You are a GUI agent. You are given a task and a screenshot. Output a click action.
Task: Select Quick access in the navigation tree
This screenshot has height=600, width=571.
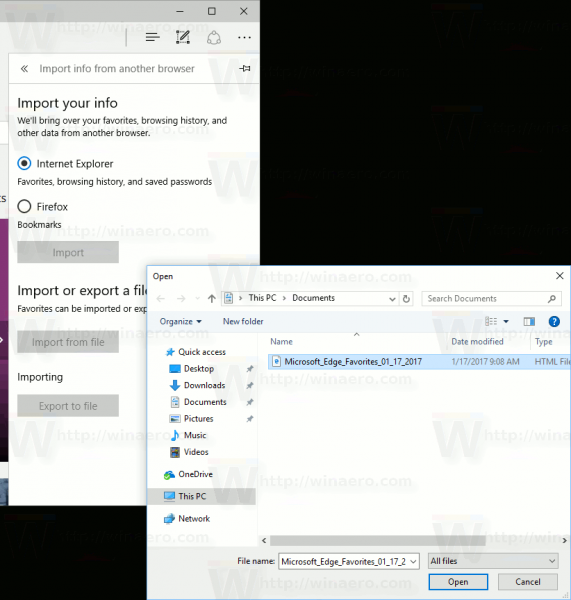pyautogui.click(x=196, y=352)
